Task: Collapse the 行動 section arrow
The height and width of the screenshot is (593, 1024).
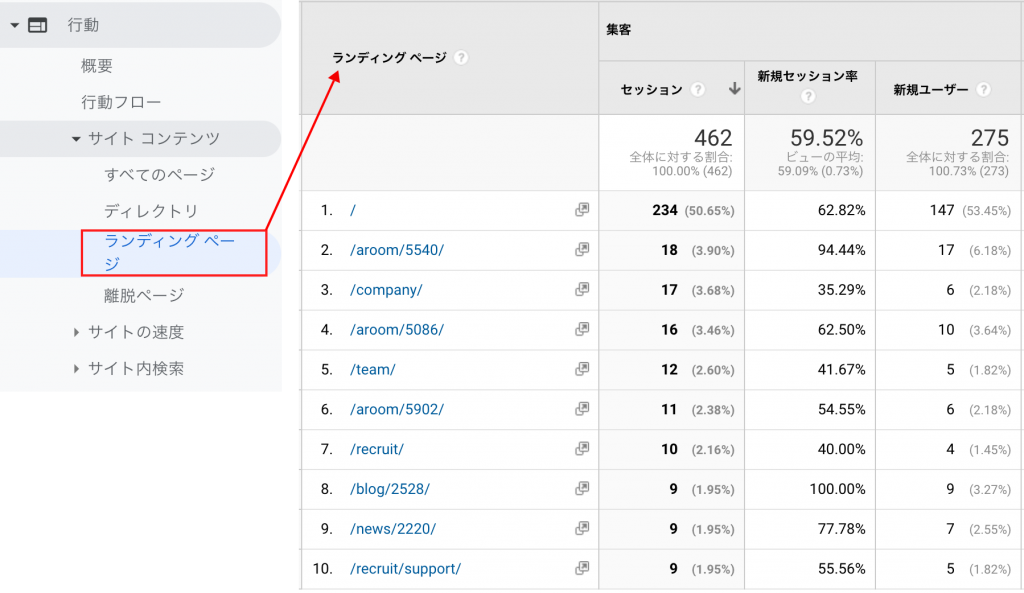Action: pos(15,26)
